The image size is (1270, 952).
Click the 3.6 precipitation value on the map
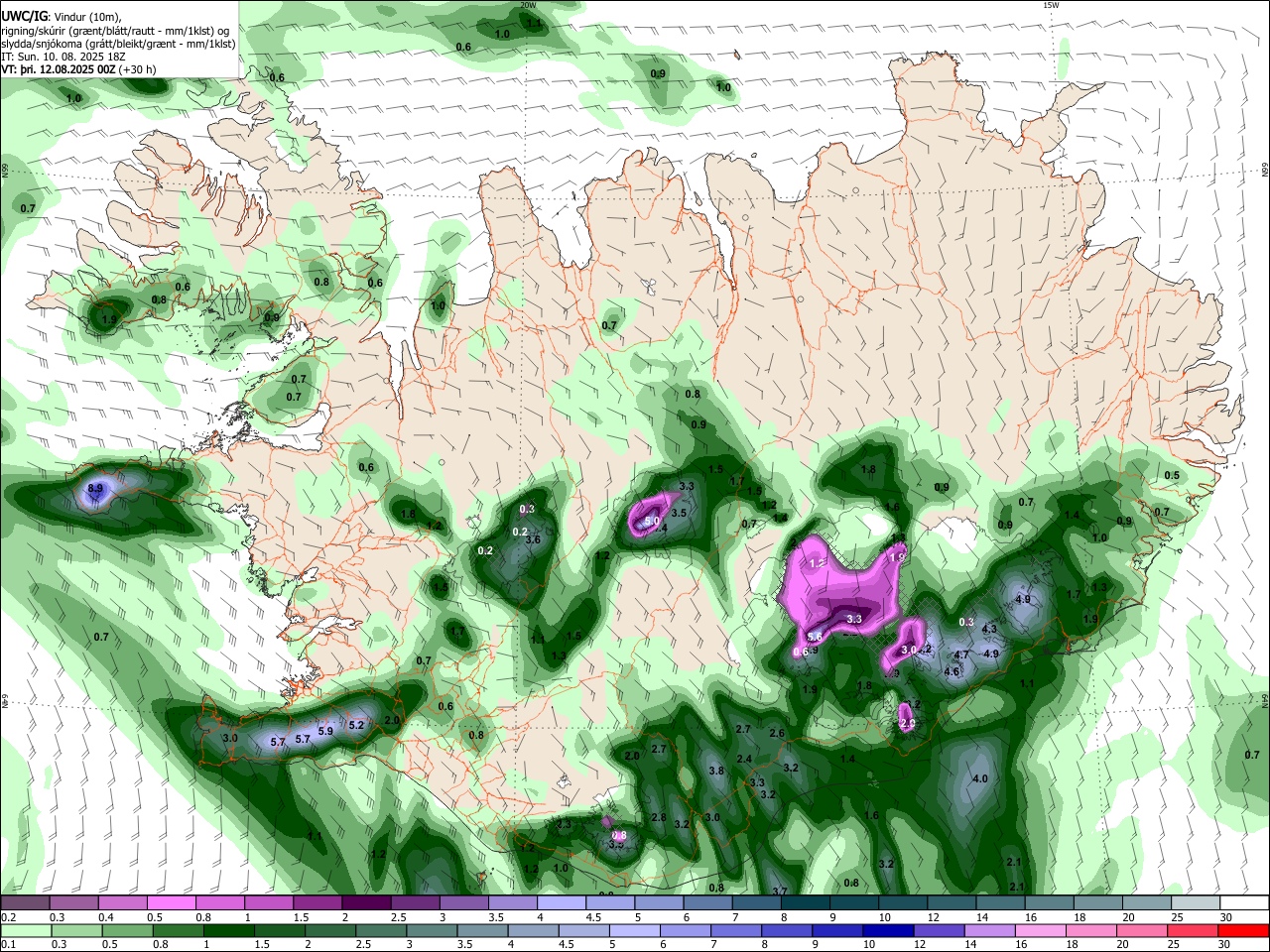(533, 539)
